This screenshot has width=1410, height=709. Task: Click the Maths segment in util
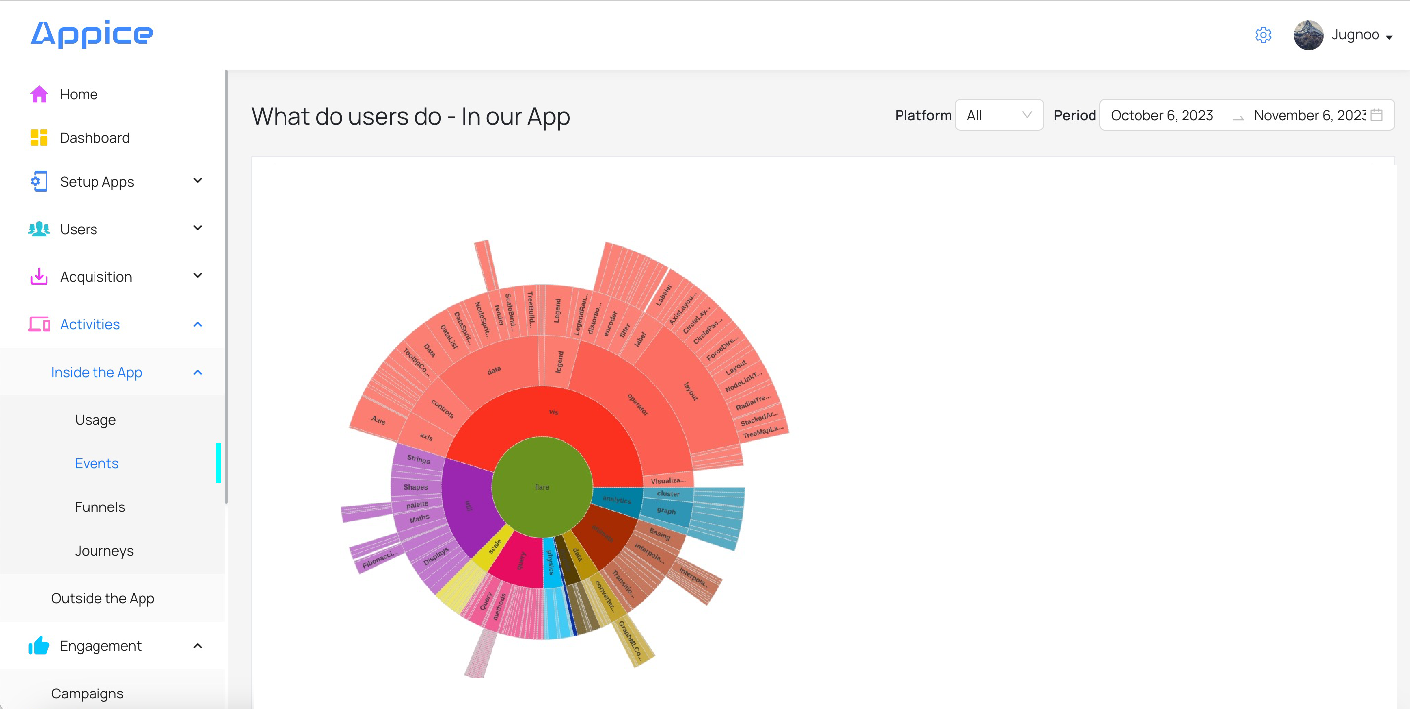tap(419, 517)
